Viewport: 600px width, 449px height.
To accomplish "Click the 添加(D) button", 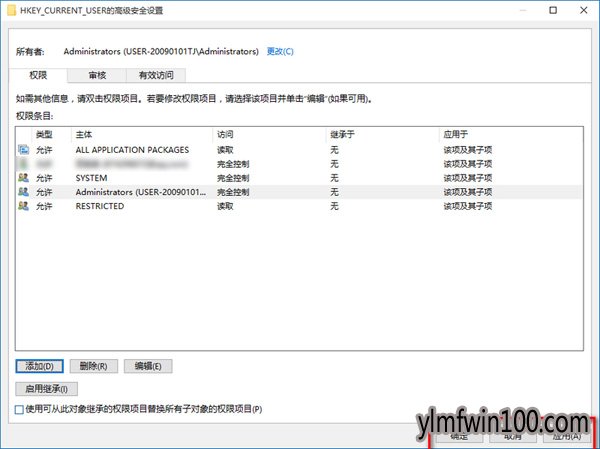I will coord(39,366).
